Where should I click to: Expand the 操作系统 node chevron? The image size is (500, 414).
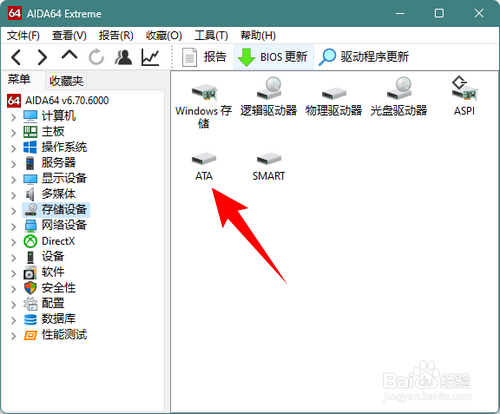point(13,148)
